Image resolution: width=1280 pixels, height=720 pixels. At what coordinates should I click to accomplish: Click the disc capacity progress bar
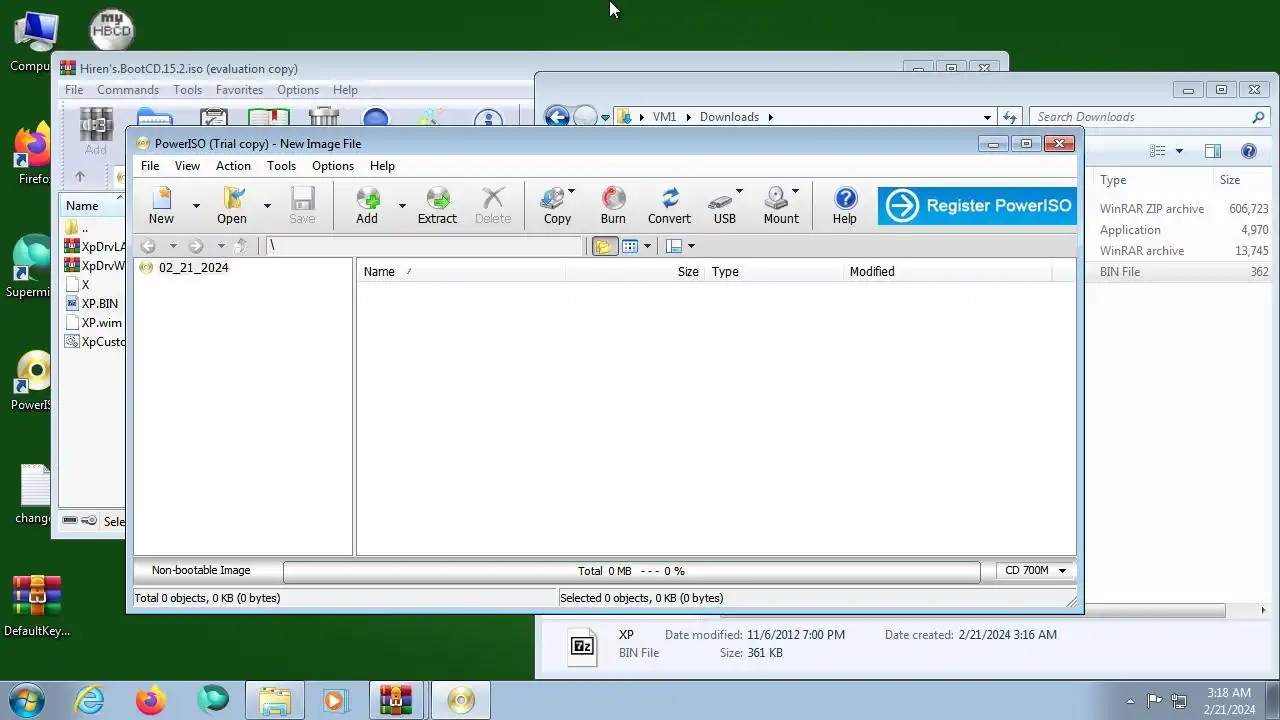point(631,571)
